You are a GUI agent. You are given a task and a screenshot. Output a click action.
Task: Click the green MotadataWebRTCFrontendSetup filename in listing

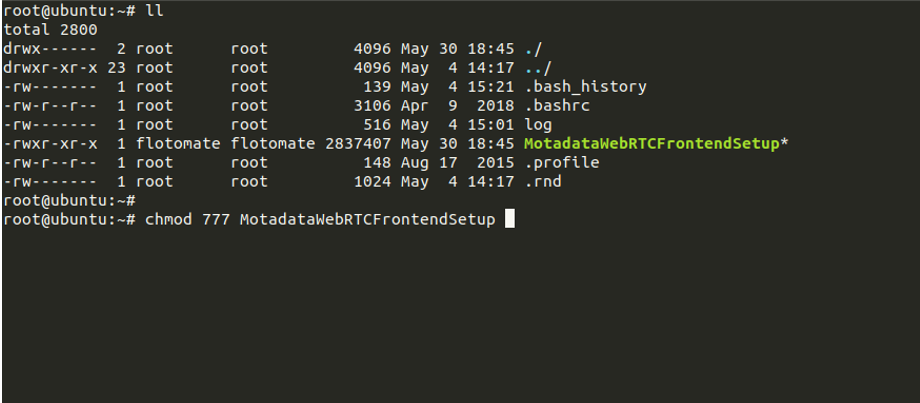click(x=651, y=144)
